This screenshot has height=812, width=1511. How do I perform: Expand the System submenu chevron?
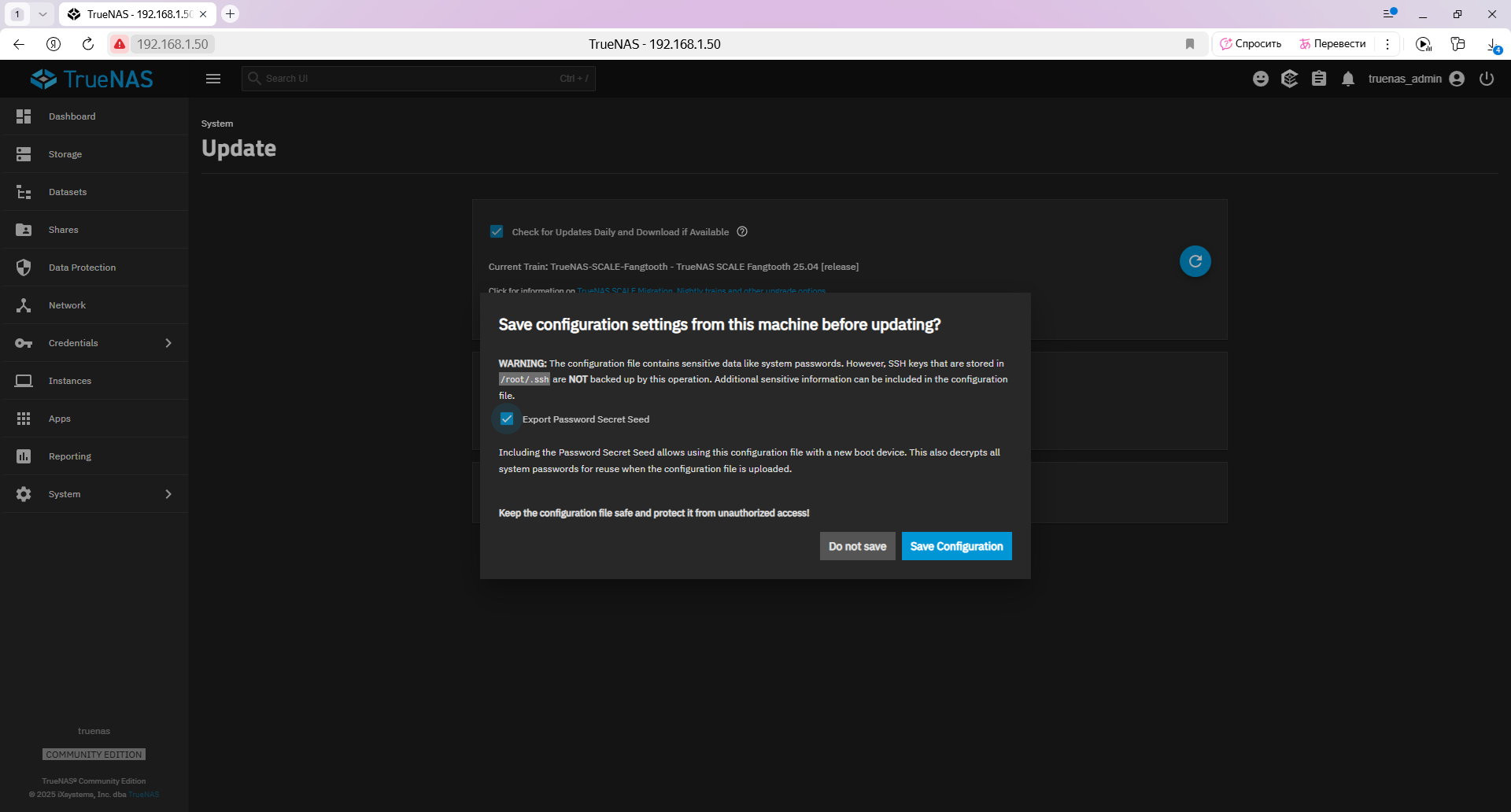168,494
